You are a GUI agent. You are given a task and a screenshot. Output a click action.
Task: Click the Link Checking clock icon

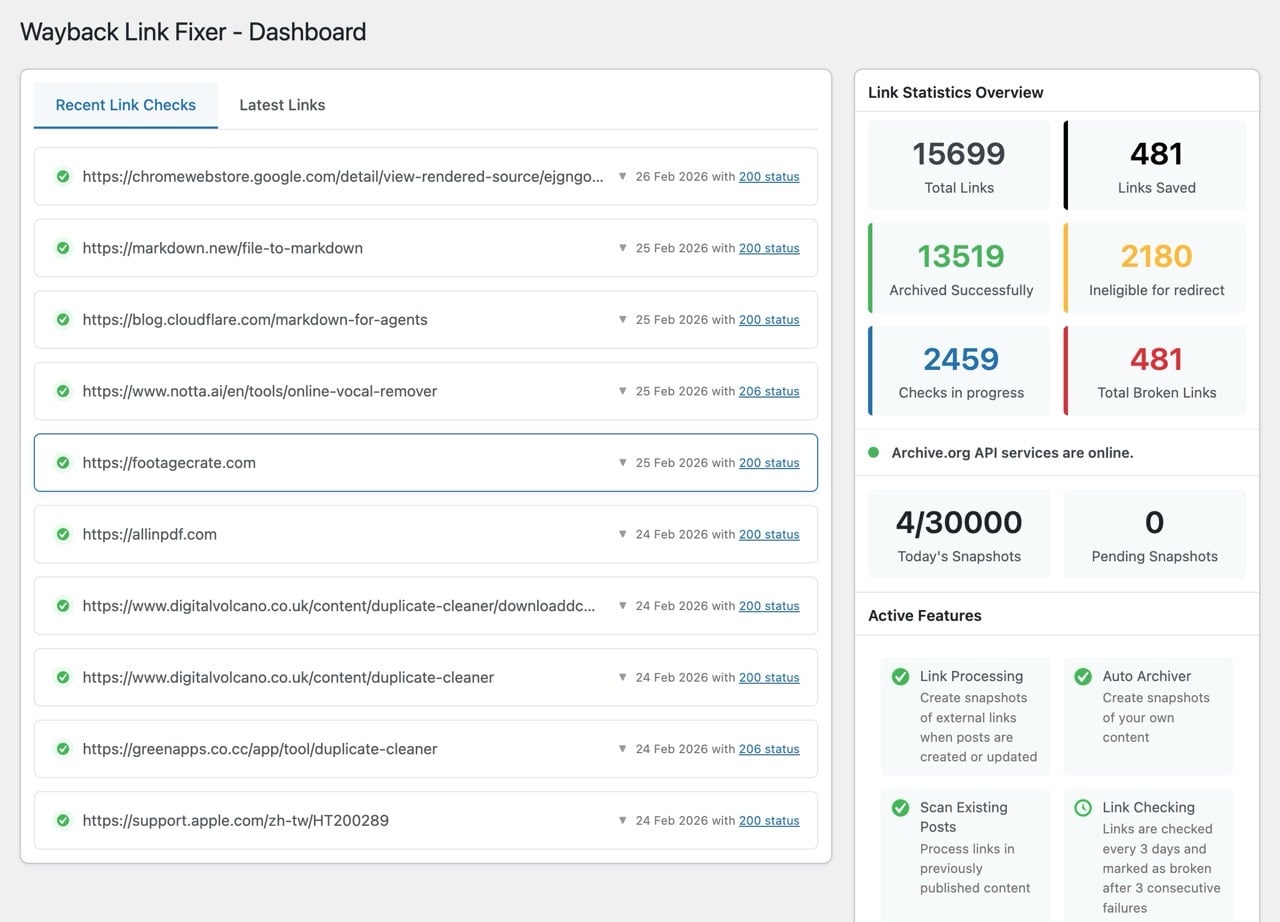[1082, 808]
